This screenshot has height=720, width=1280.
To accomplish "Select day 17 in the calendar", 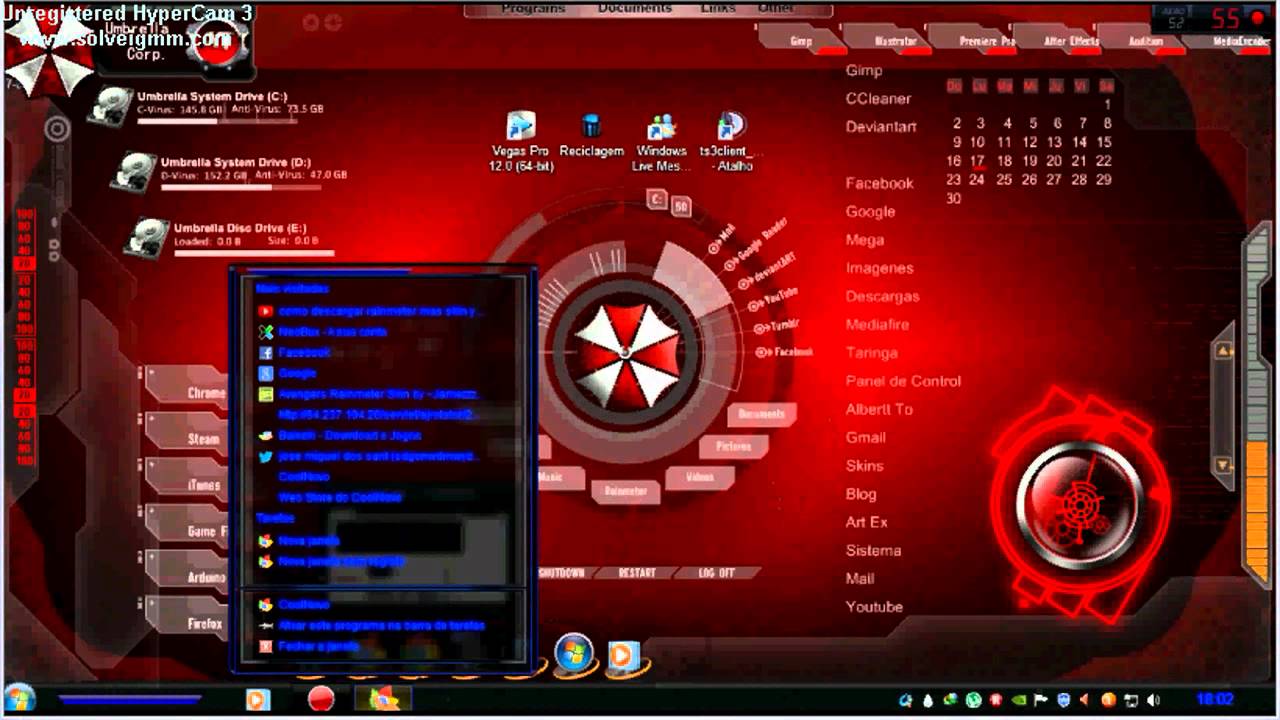I will pos(977,160).
